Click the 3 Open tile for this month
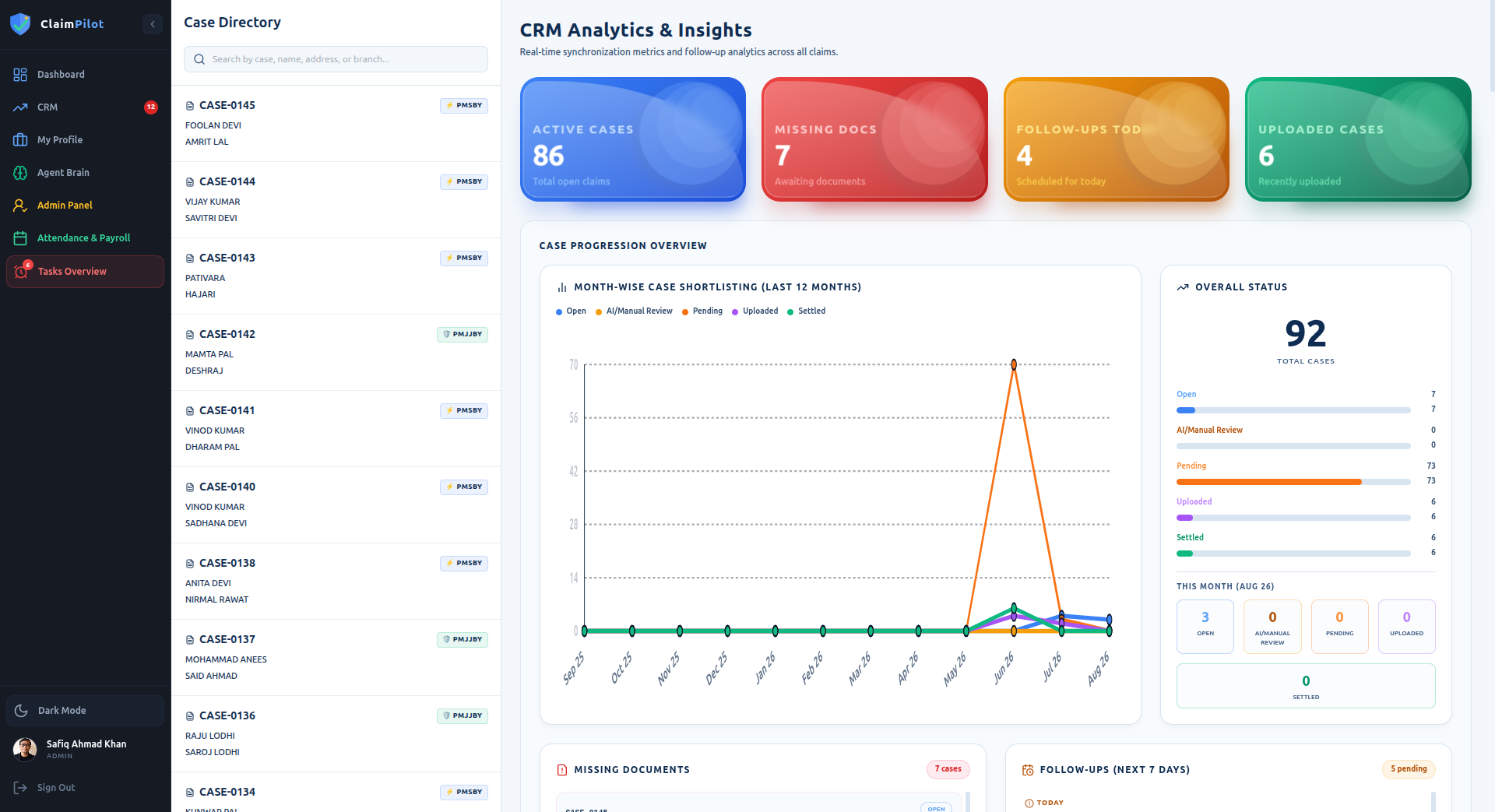 coord(1205,626)
